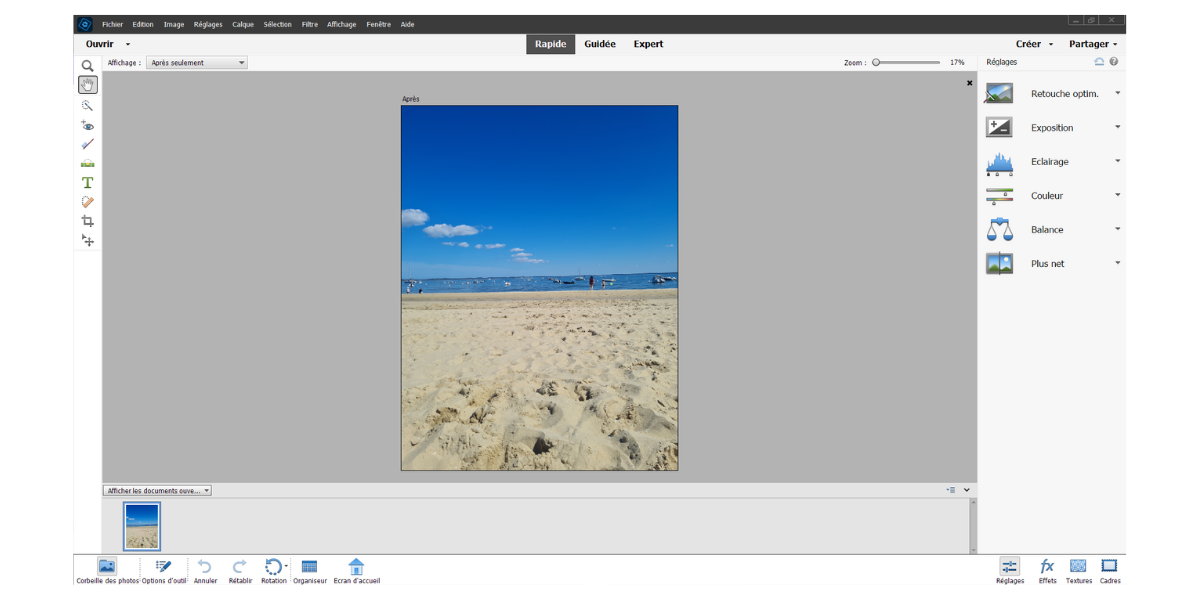The image size is (1200, 600).
Task: Open the Image menu
Action: point(174,24)
